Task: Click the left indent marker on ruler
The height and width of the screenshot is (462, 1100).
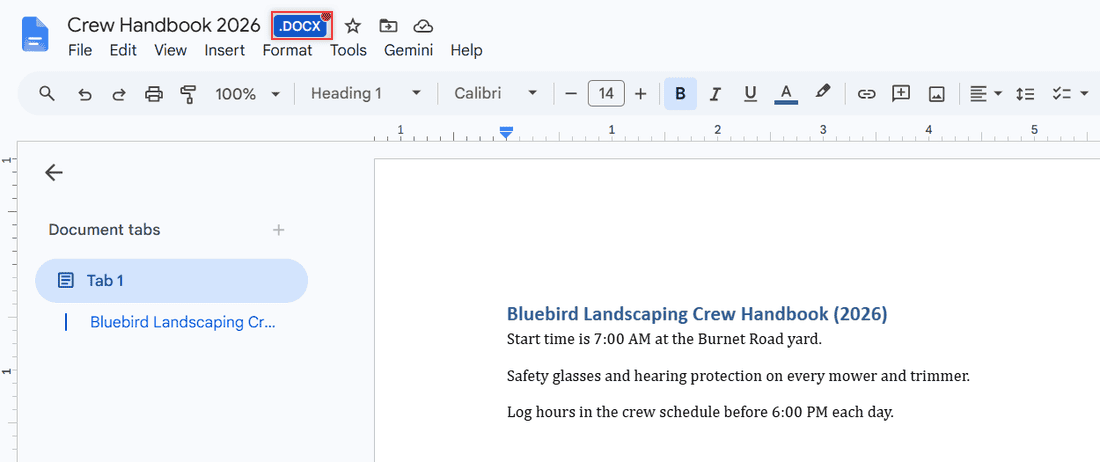Action: point(506,133)
